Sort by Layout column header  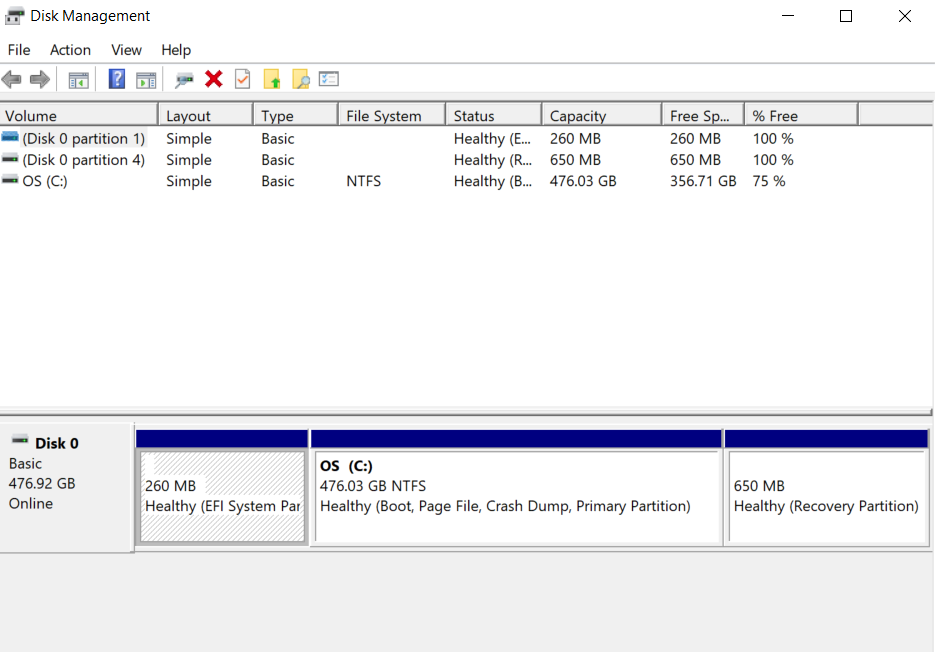(206, 115)
